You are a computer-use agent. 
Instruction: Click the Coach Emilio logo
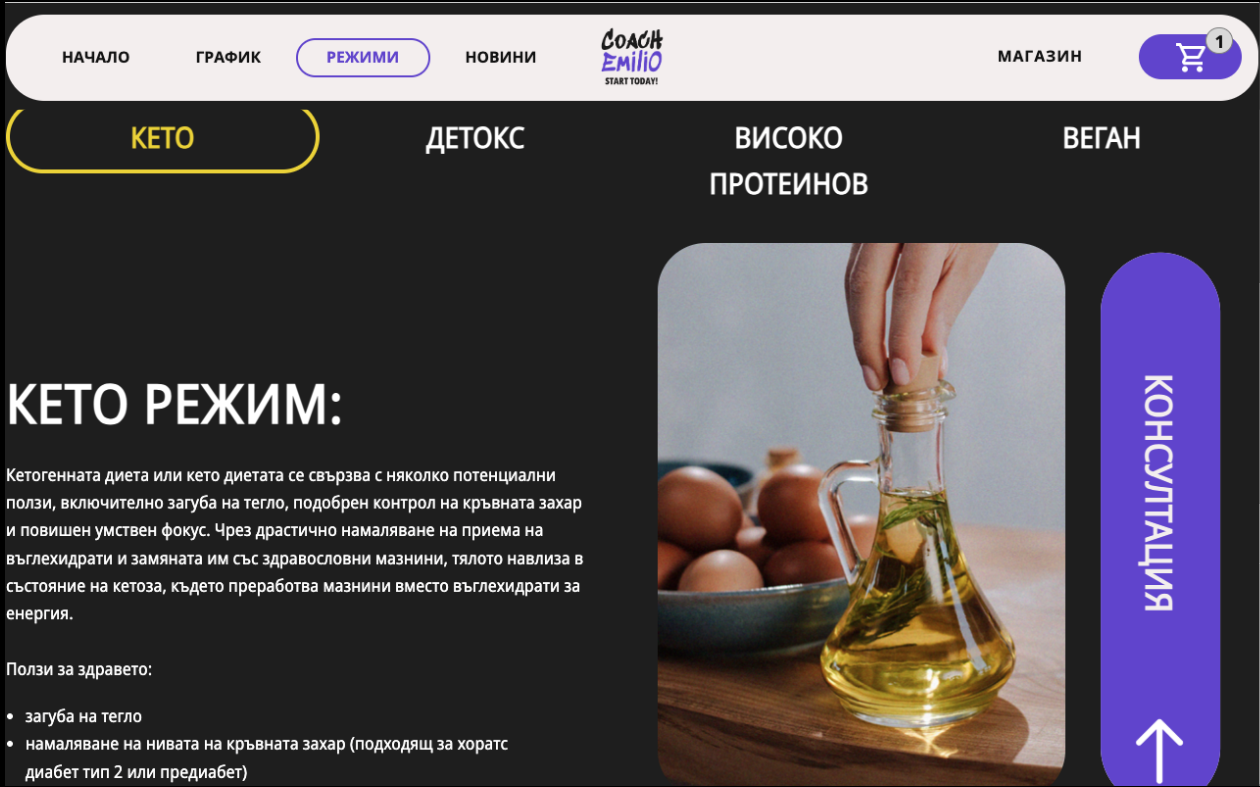click(x=631, y=57)
